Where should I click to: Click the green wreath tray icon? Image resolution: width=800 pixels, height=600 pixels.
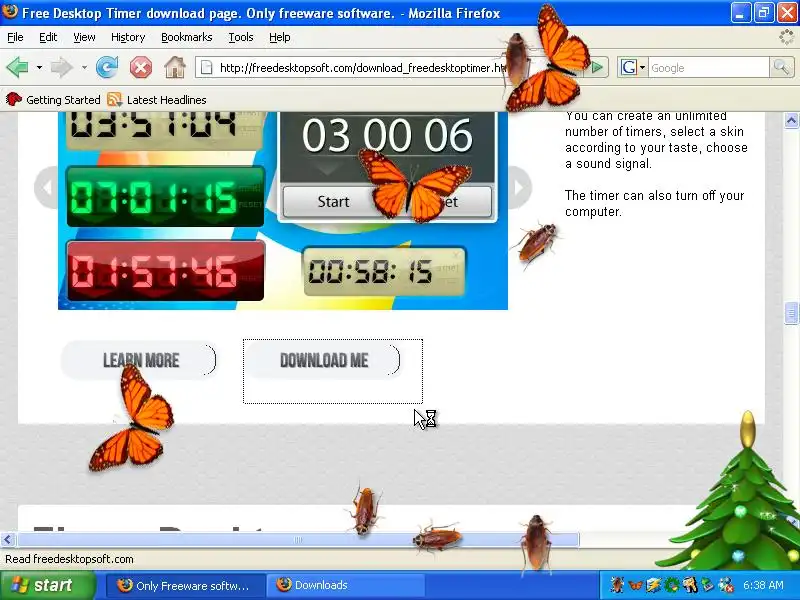tap(671, 585)
